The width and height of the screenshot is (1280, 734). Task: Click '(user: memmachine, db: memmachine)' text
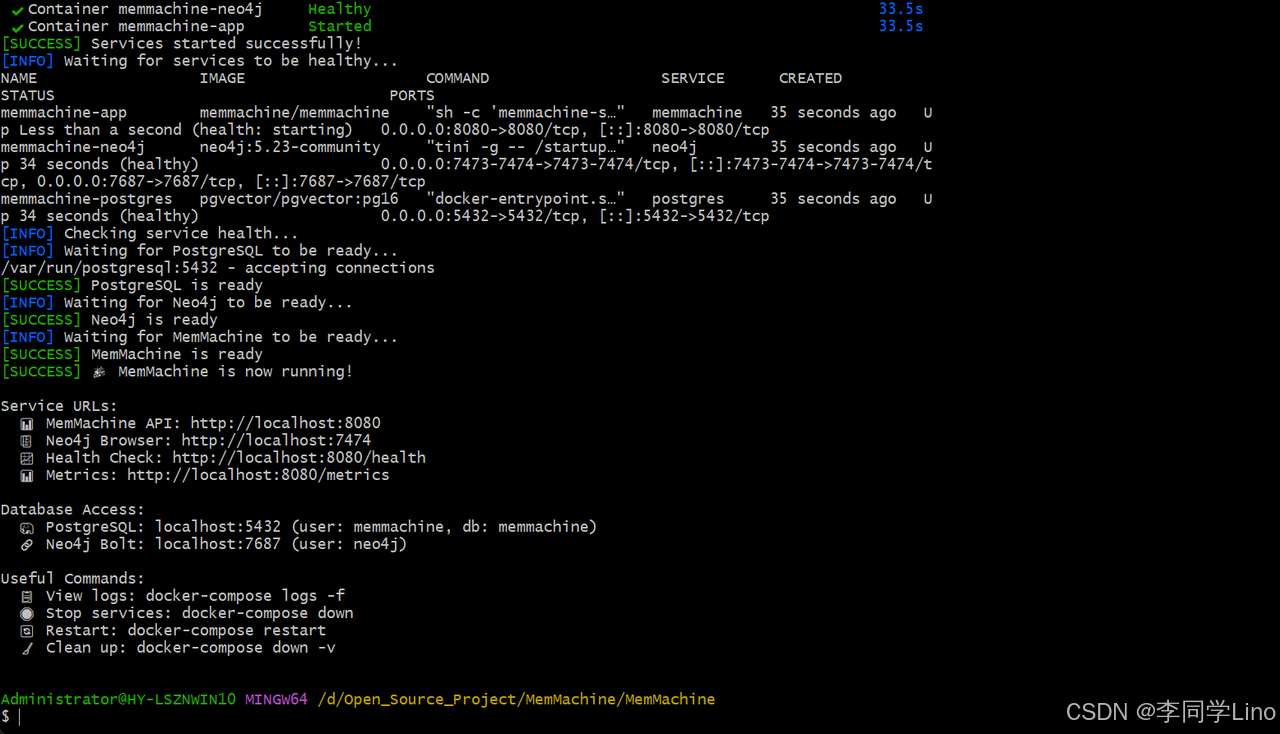tap(444, 526)
